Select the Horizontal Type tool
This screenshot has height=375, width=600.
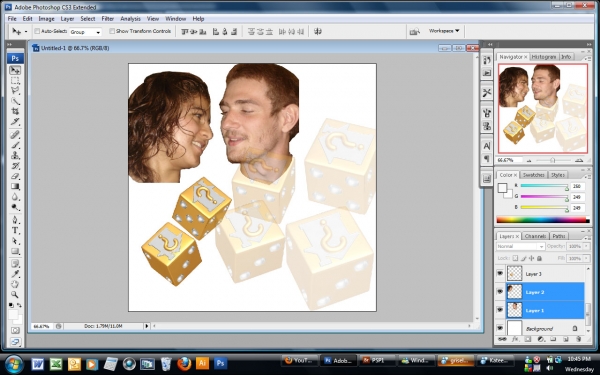point(15,230)
